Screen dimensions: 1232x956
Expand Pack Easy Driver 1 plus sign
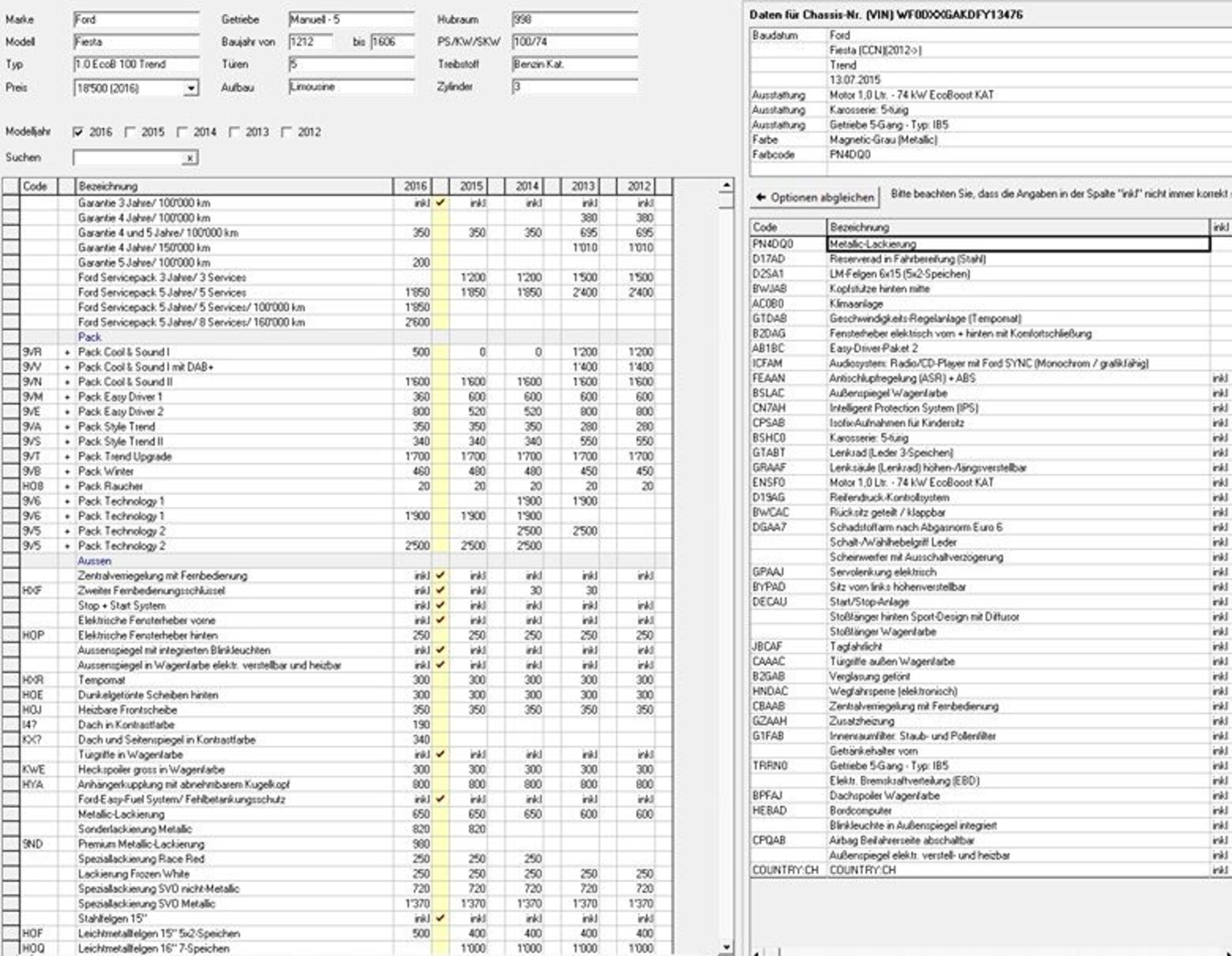pos(67,397)
